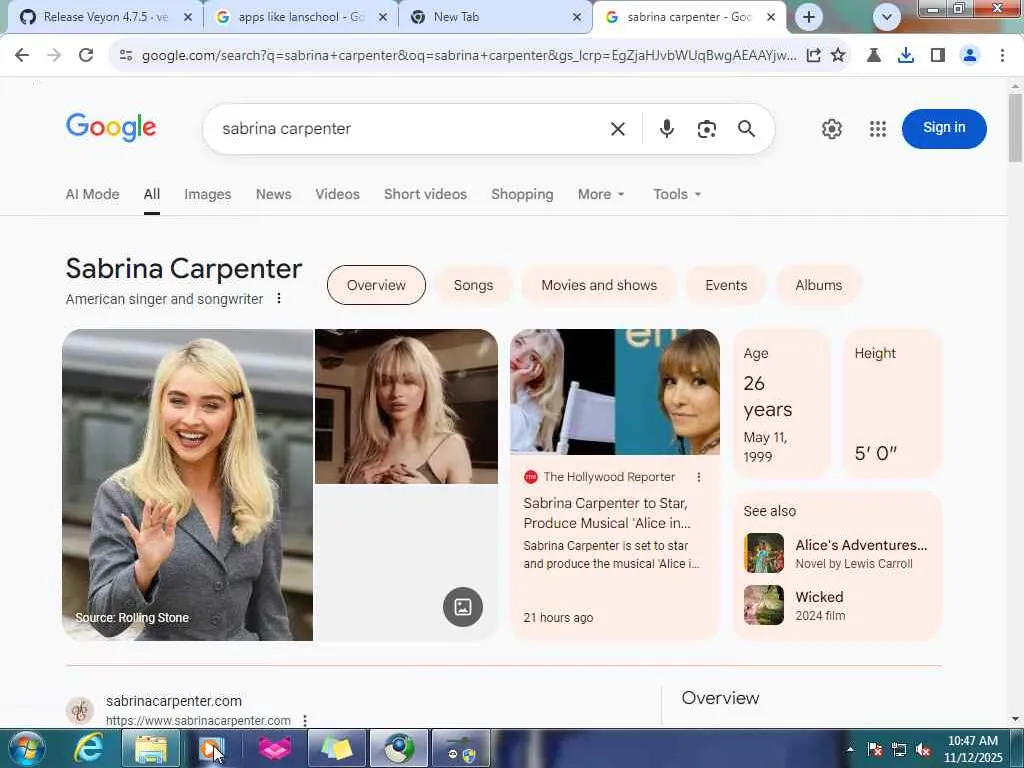This screenshot has width=1024, height=768.
Task: Clear the search box with the X icon
Action: [x=618, y=129]
